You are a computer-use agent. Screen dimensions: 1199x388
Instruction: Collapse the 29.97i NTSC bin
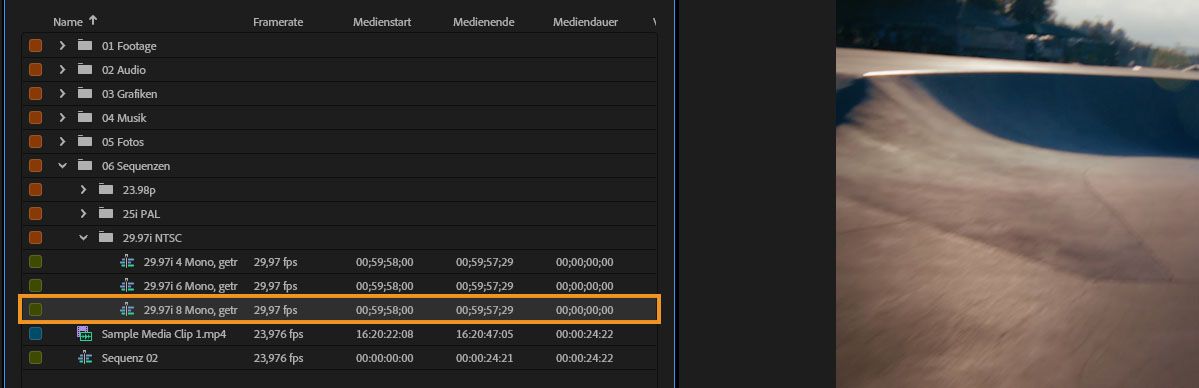click(x=83, y=238)
